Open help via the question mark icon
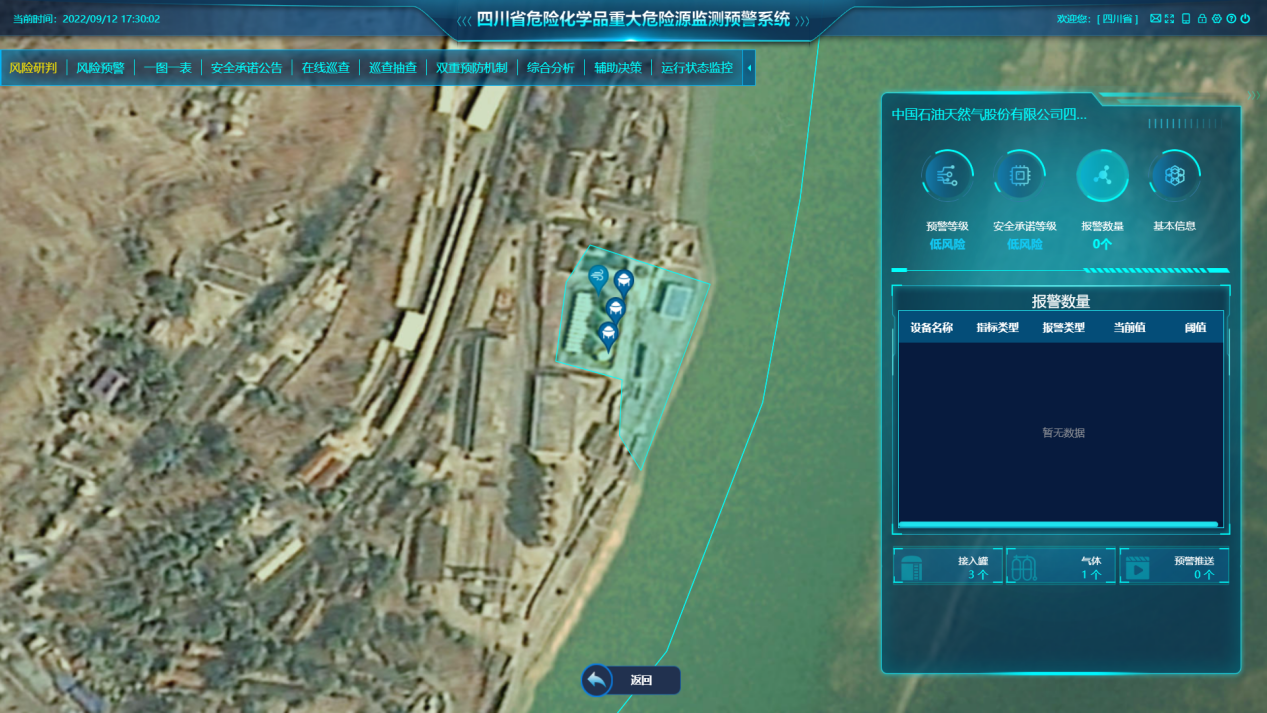Image resolution: width=1267 pixels, height=713 pixels. pyautogui.click(x=1231, y=19)
